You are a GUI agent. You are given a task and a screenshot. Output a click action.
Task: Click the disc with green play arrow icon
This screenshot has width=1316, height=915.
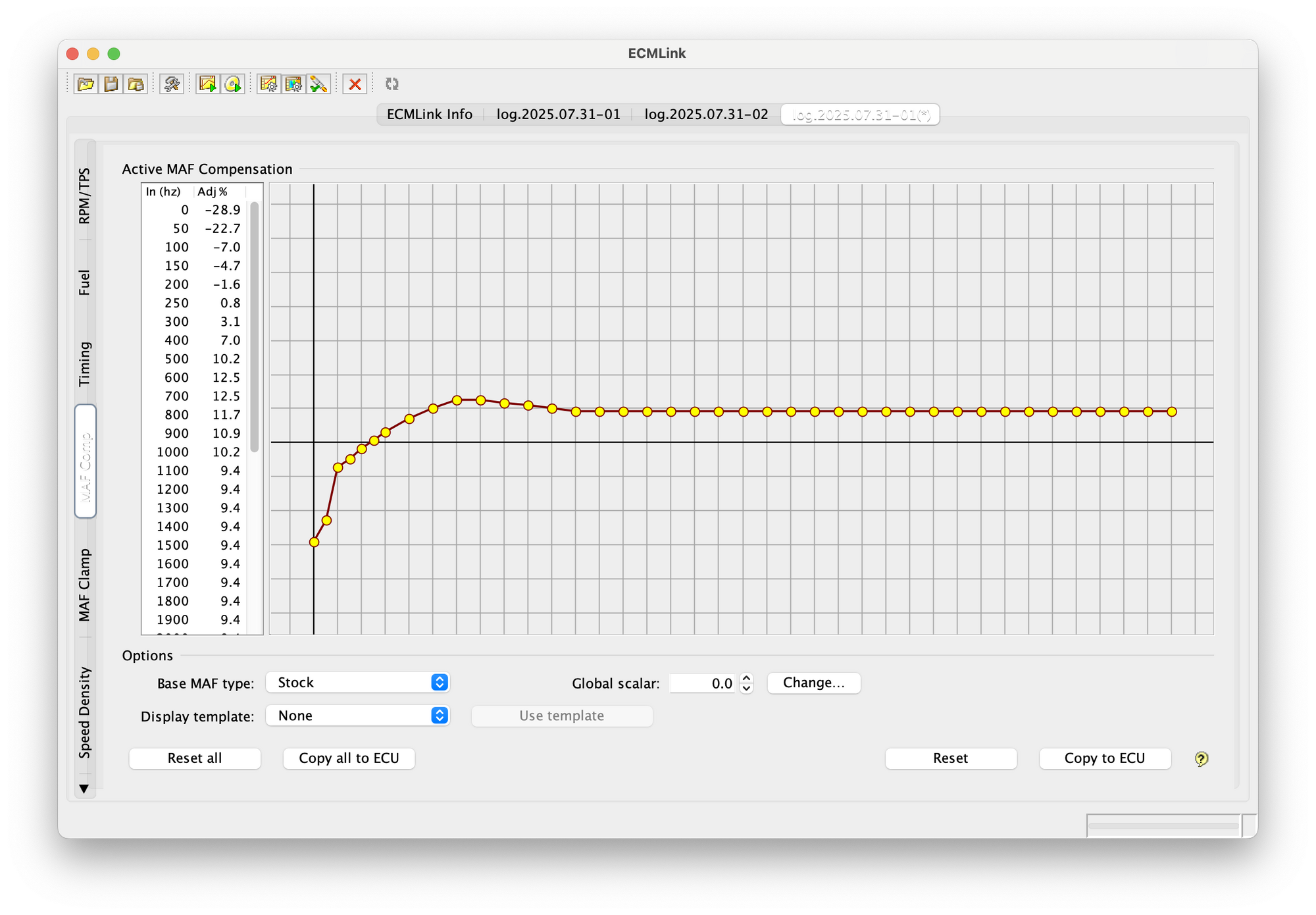[x=233, y=84]
